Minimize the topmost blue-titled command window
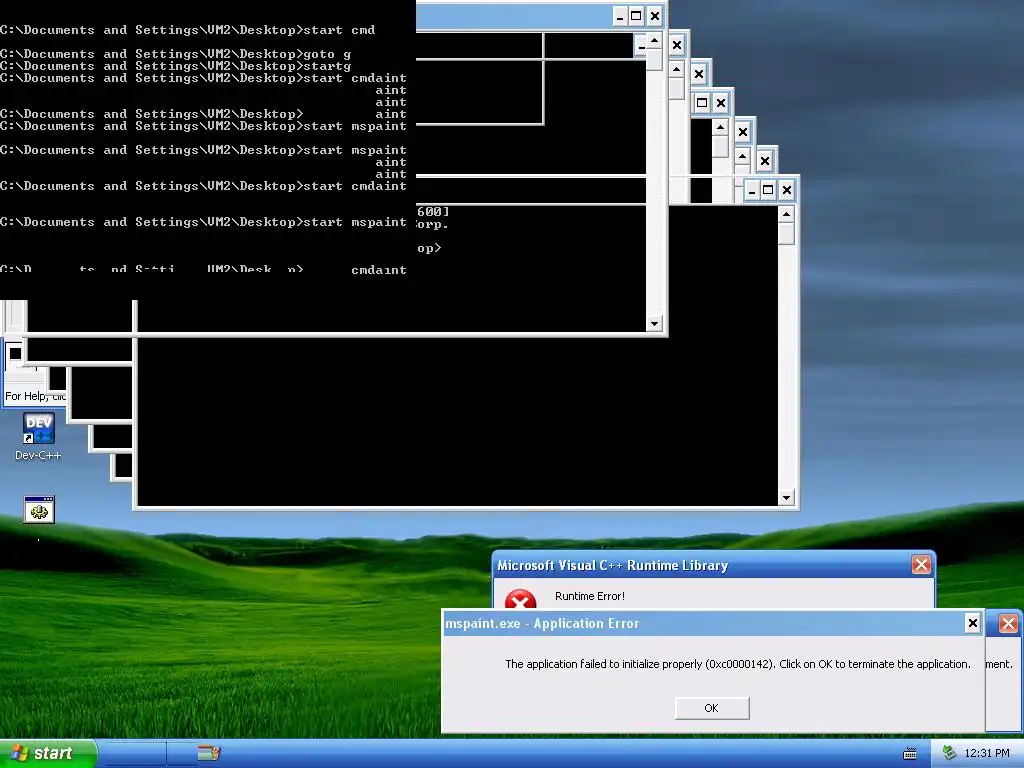 click(620, 16)
